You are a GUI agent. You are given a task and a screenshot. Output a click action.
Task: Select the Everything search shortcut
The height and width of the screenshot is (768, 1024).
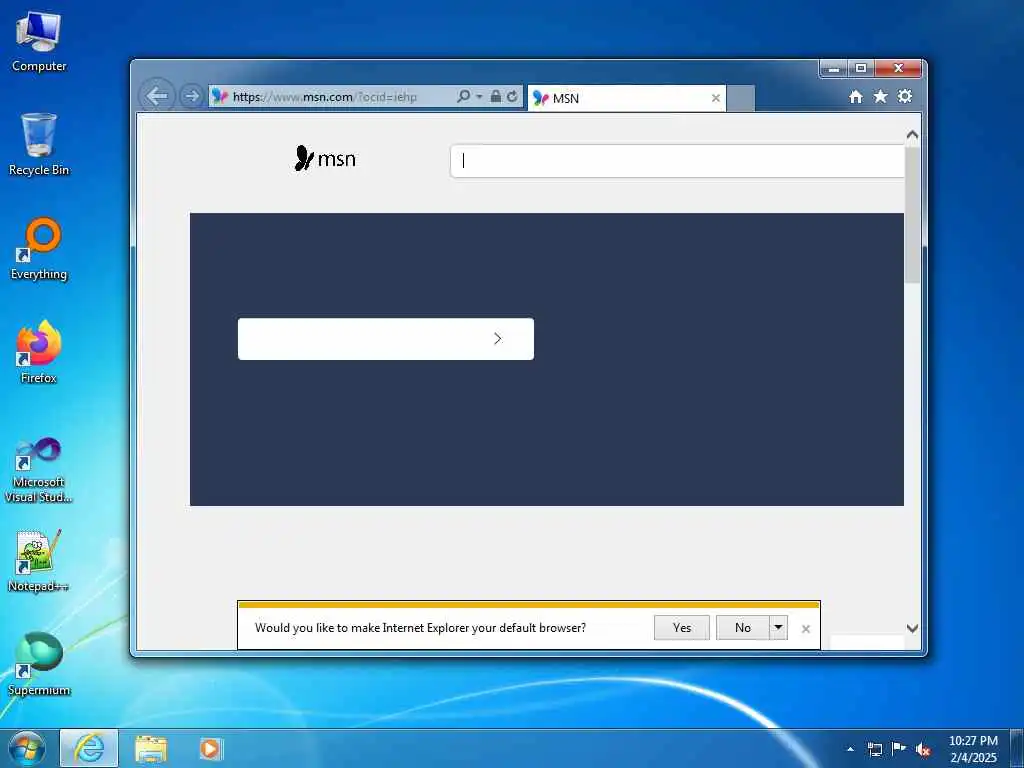[39, 249]
